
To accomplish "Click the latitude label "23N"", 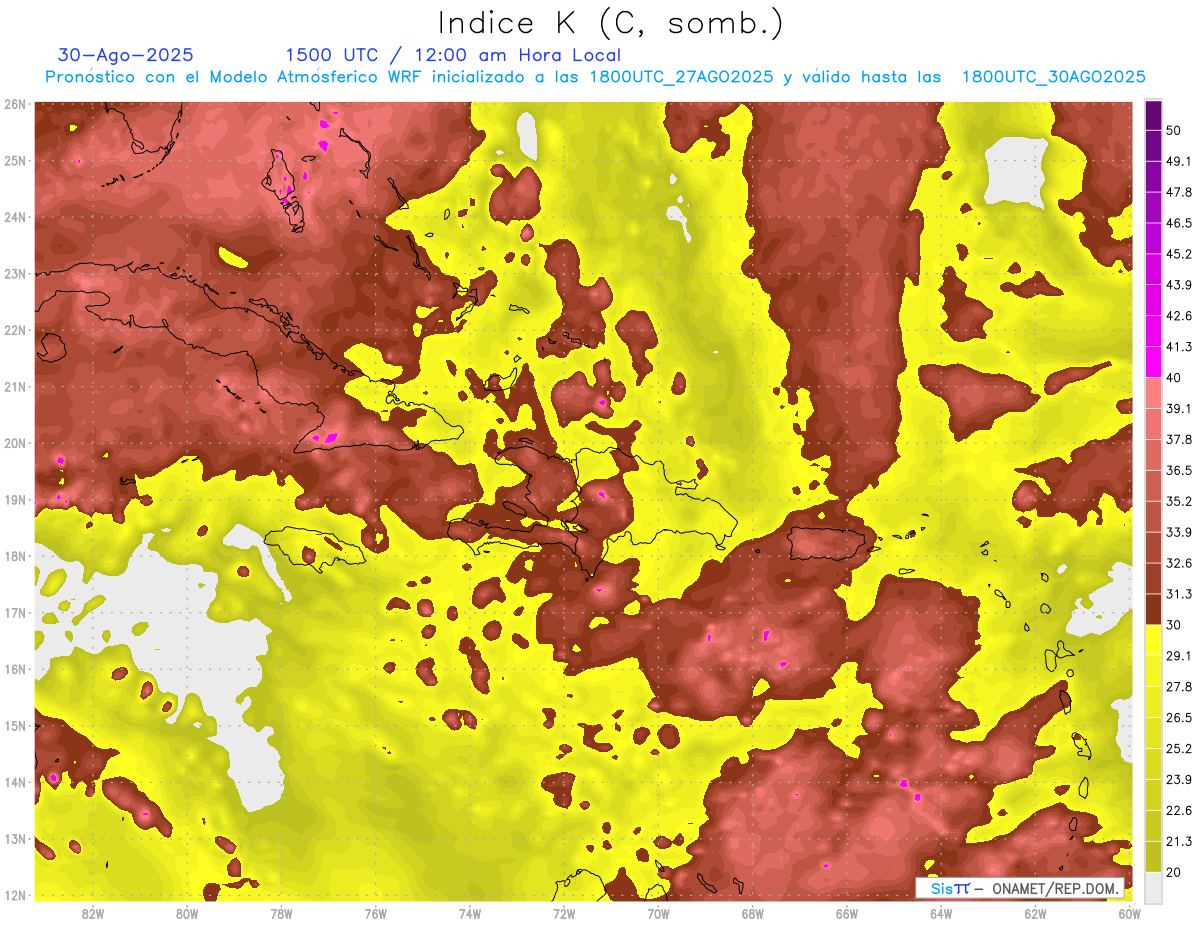I will tap(15, 274).
